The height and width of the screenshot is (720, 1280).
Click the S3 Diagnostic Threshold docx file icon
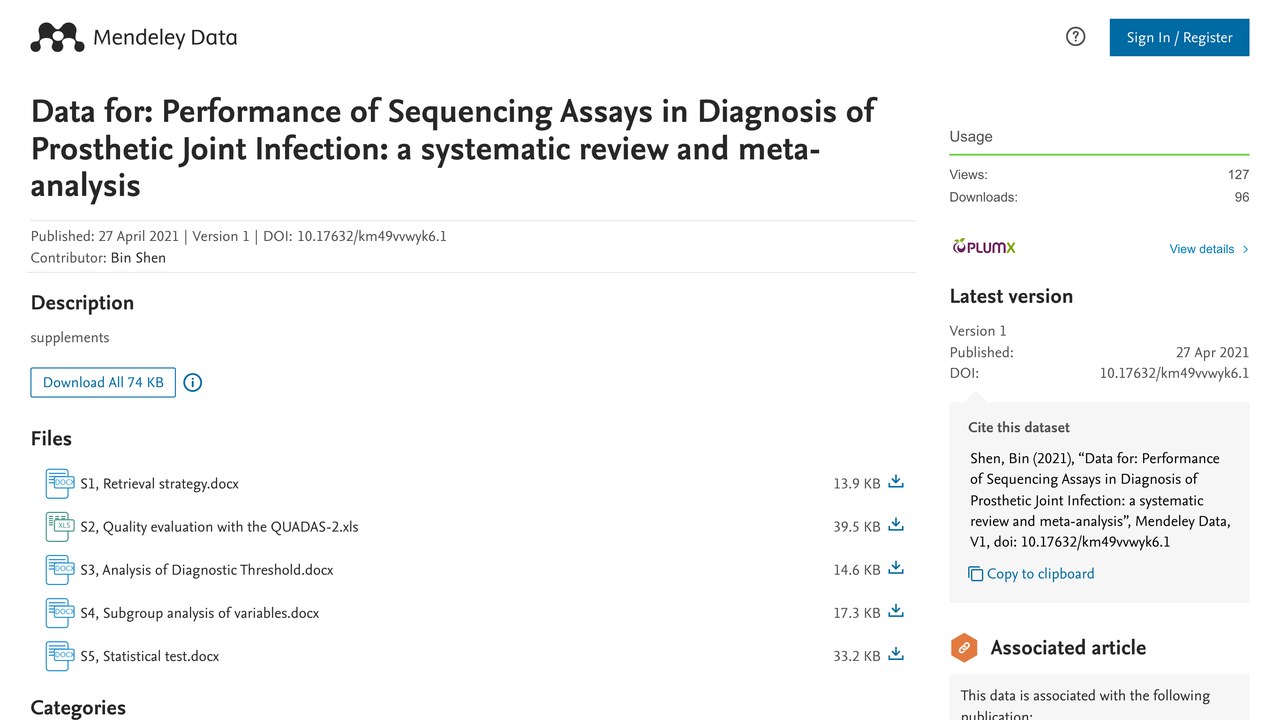[60, 570]
